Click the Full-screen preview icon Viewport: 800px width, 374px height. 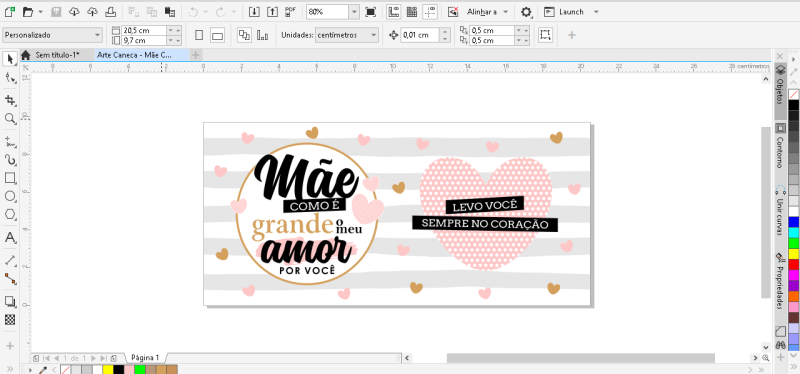371,11
